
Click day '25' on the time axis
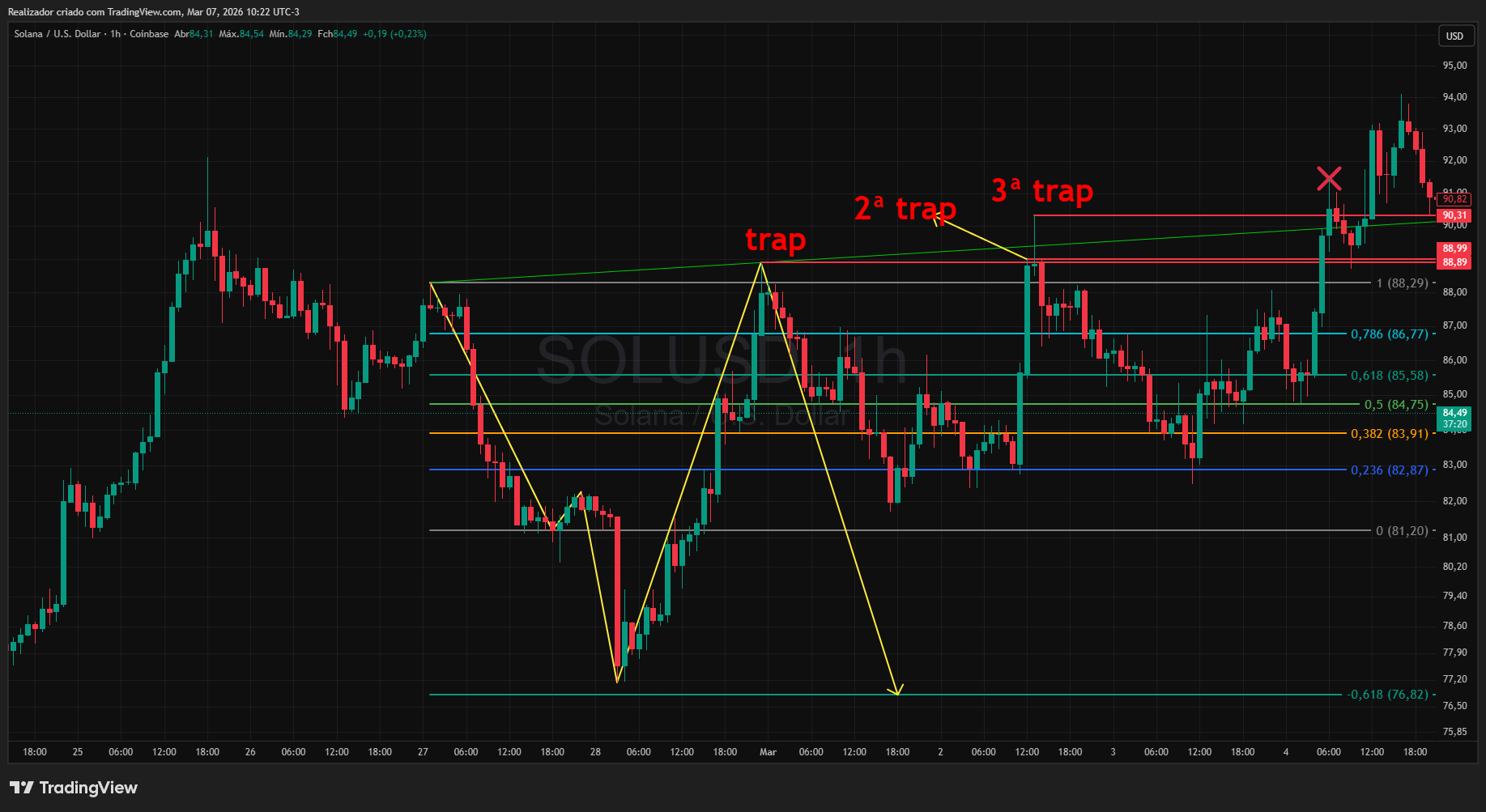[x=78, y=752]
